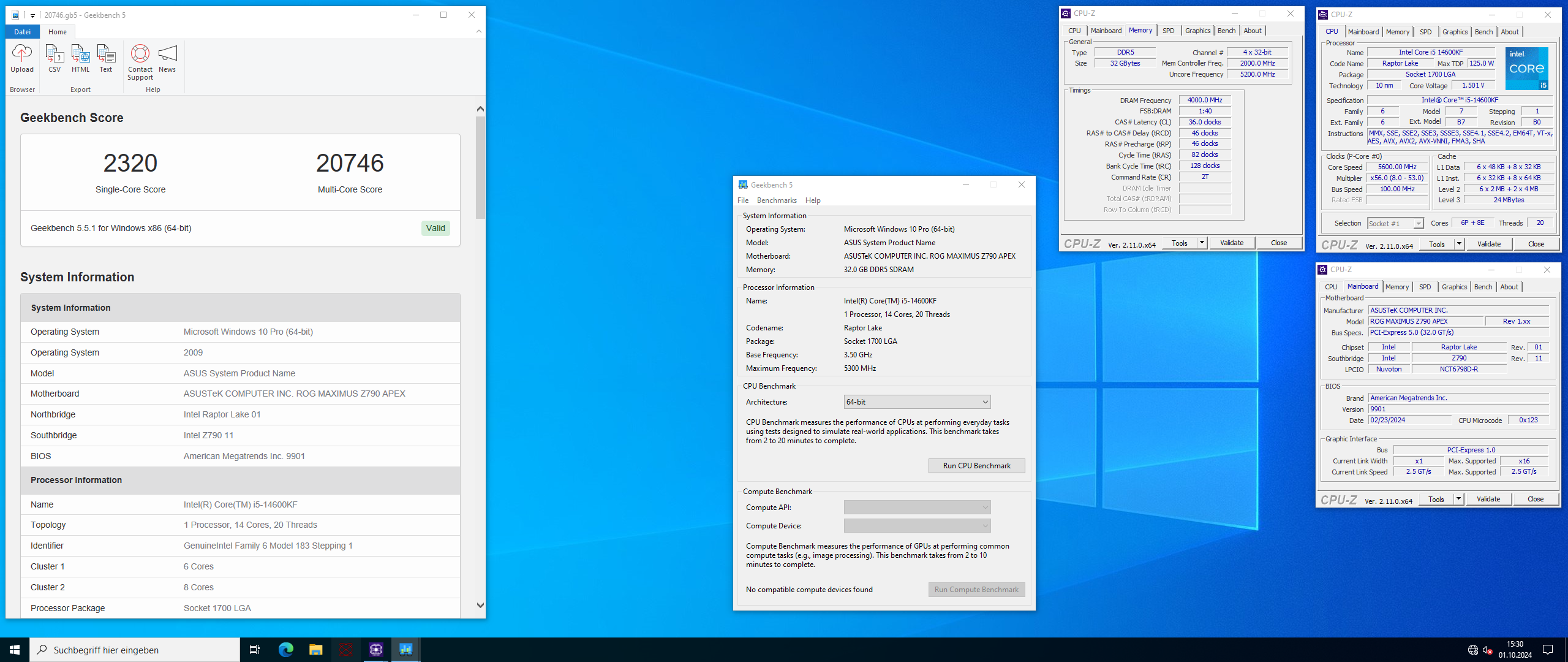
Task: Open About tab in CPU-Z processor window
Action: point(1509,32)
